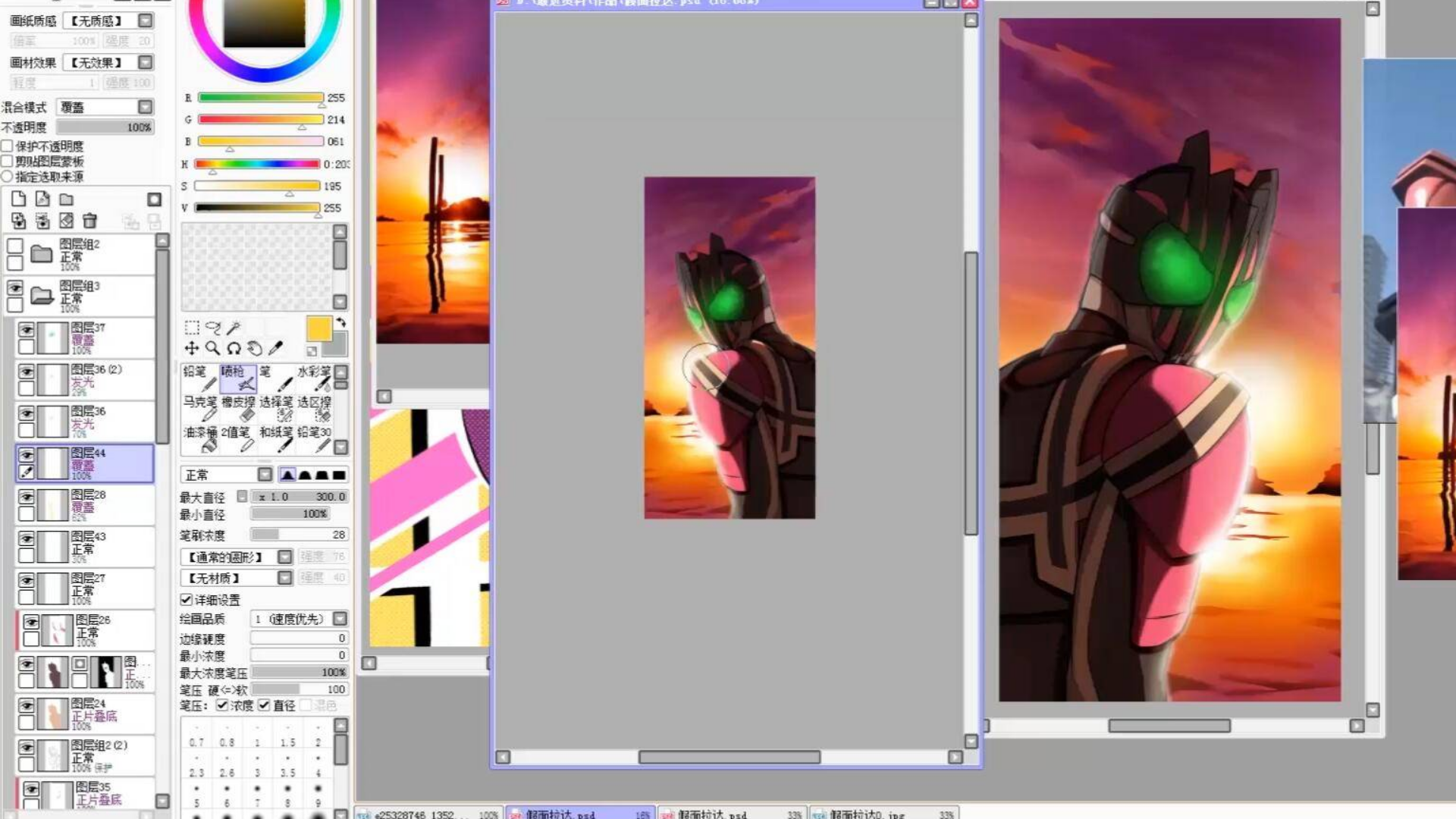Activate the hand pan tool

point(255,348)
